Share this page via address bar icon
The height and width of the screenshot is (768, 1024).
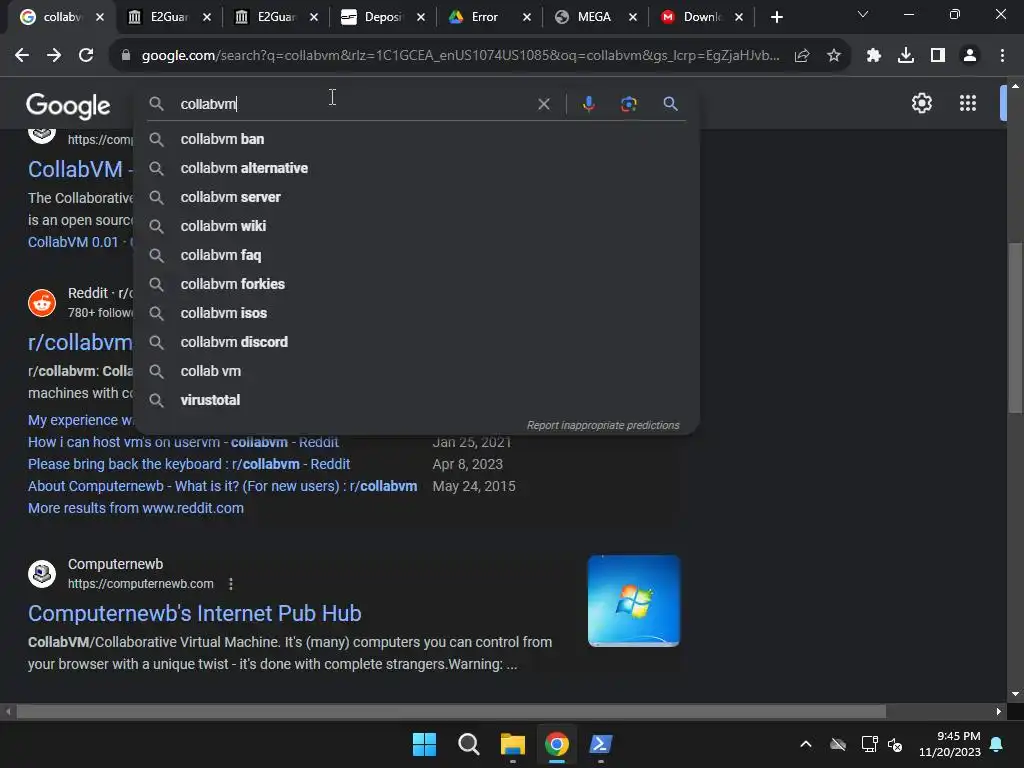[802, 56]
